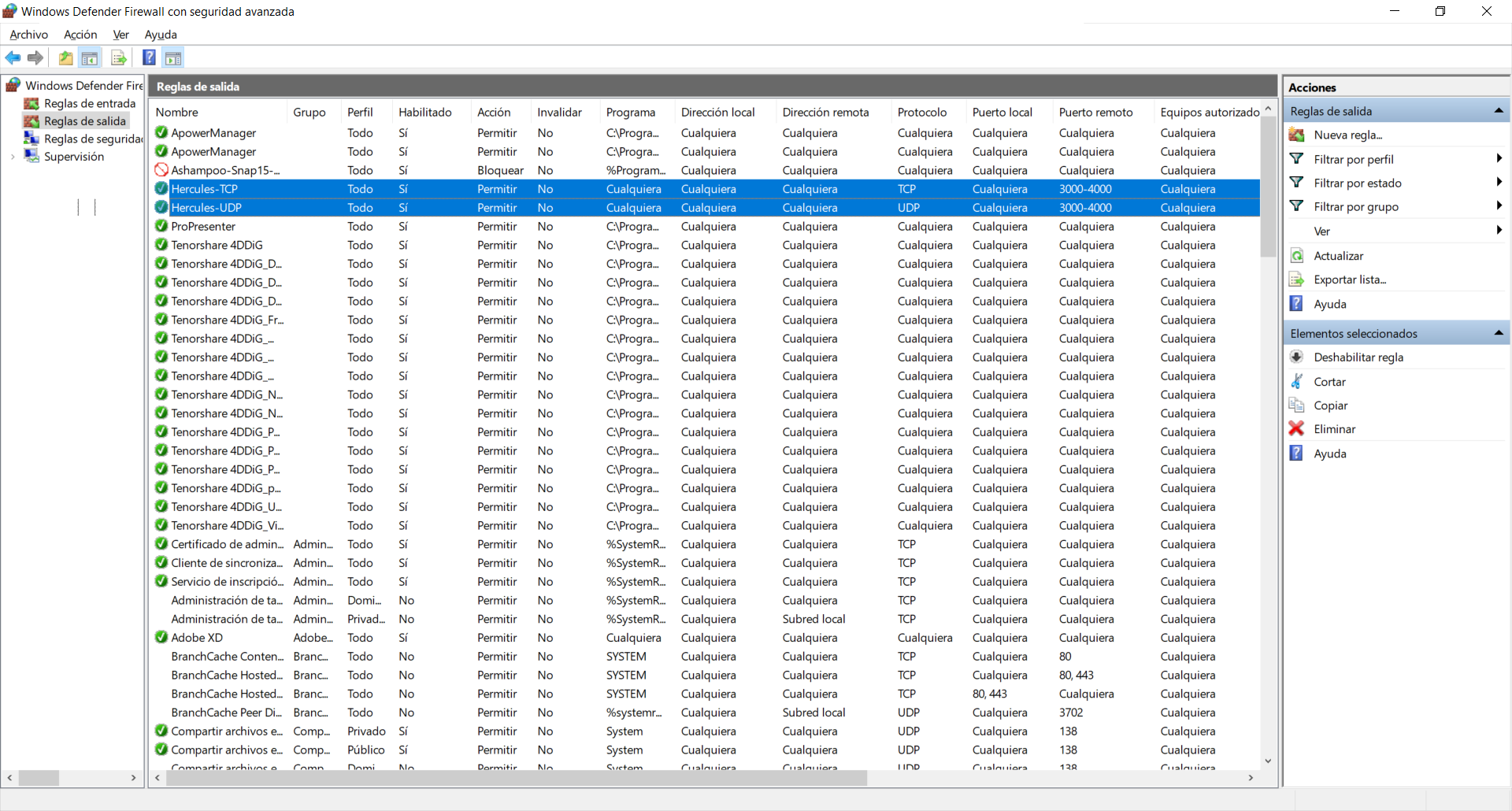Click the blocked icon of Ashampoo-Snap15 rule
The height and width of the screenshot is (811, 1512).
click(161, 170)
